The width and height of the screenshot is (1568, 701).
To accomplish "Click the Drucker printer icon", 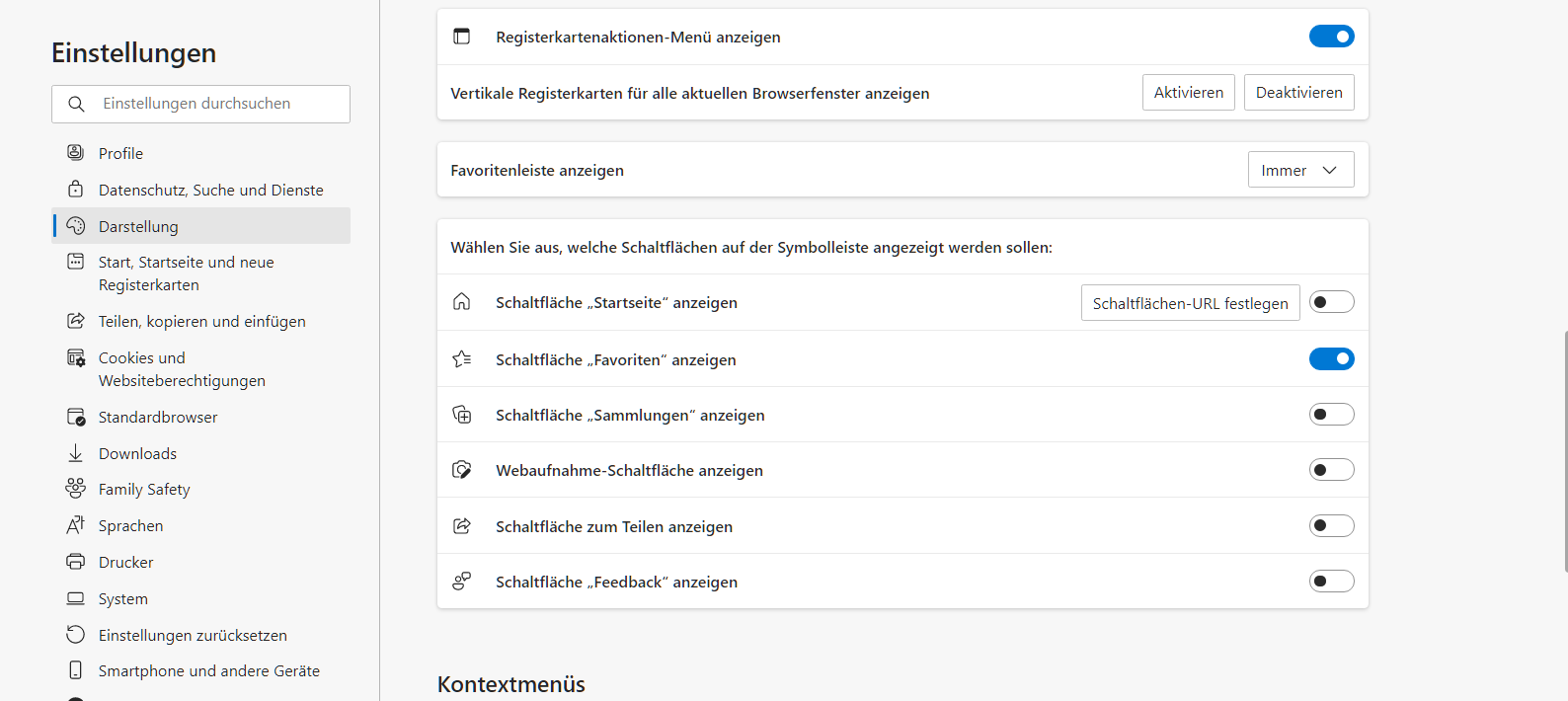I will pos(75,562).
